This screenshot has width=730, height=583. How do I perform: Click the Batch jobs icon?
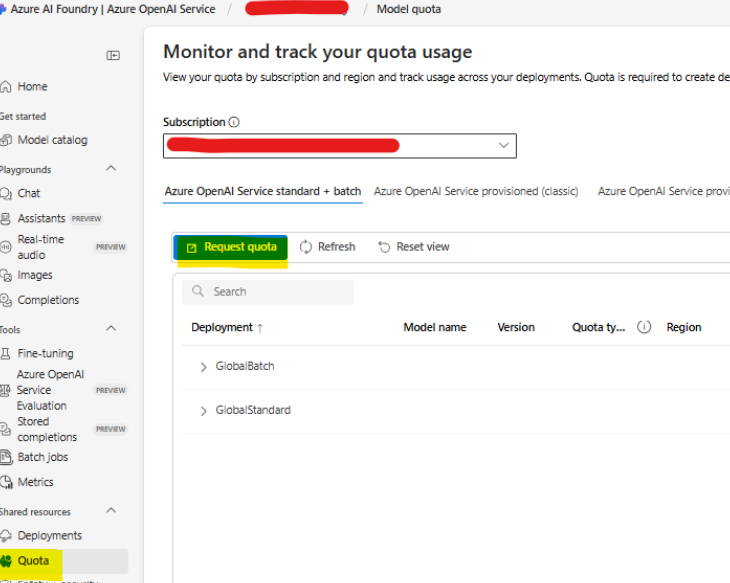(x=6, y=457)
